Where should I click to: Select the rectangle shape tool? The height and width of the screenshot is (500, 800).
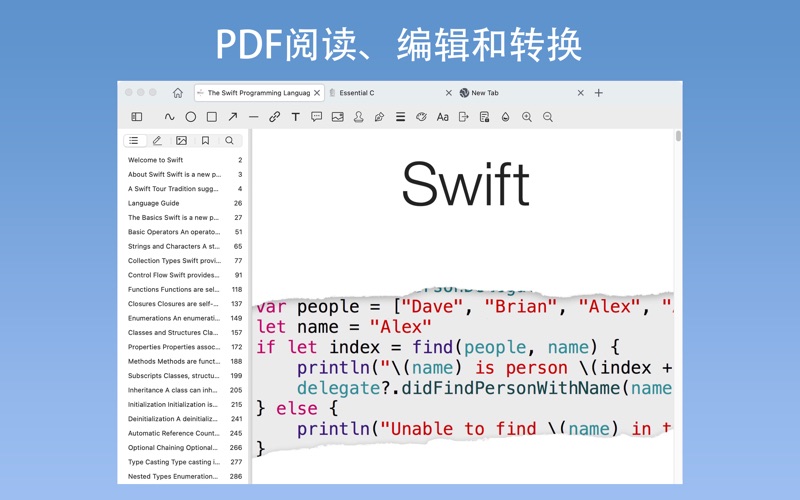coord(211,117)
